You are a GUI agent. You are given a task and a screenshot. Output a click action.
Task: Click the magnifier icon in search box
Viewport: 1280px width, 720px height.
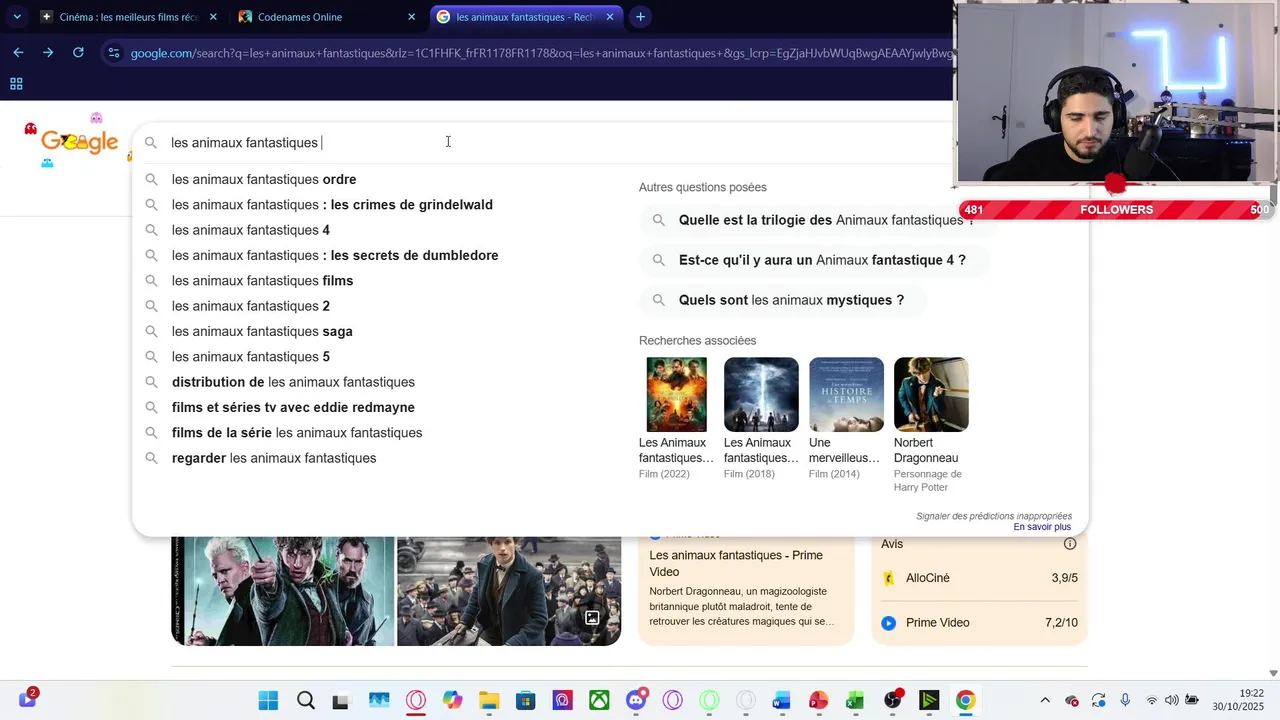pyautogui.click(x=151, y=143)
